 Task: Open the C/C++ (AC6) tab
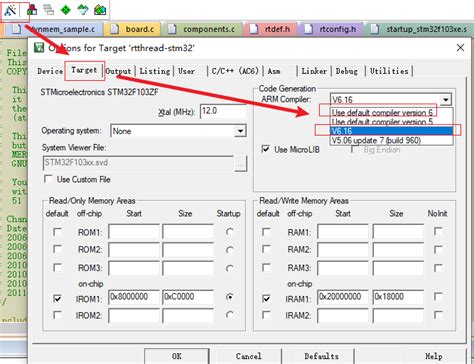[235, 71]
